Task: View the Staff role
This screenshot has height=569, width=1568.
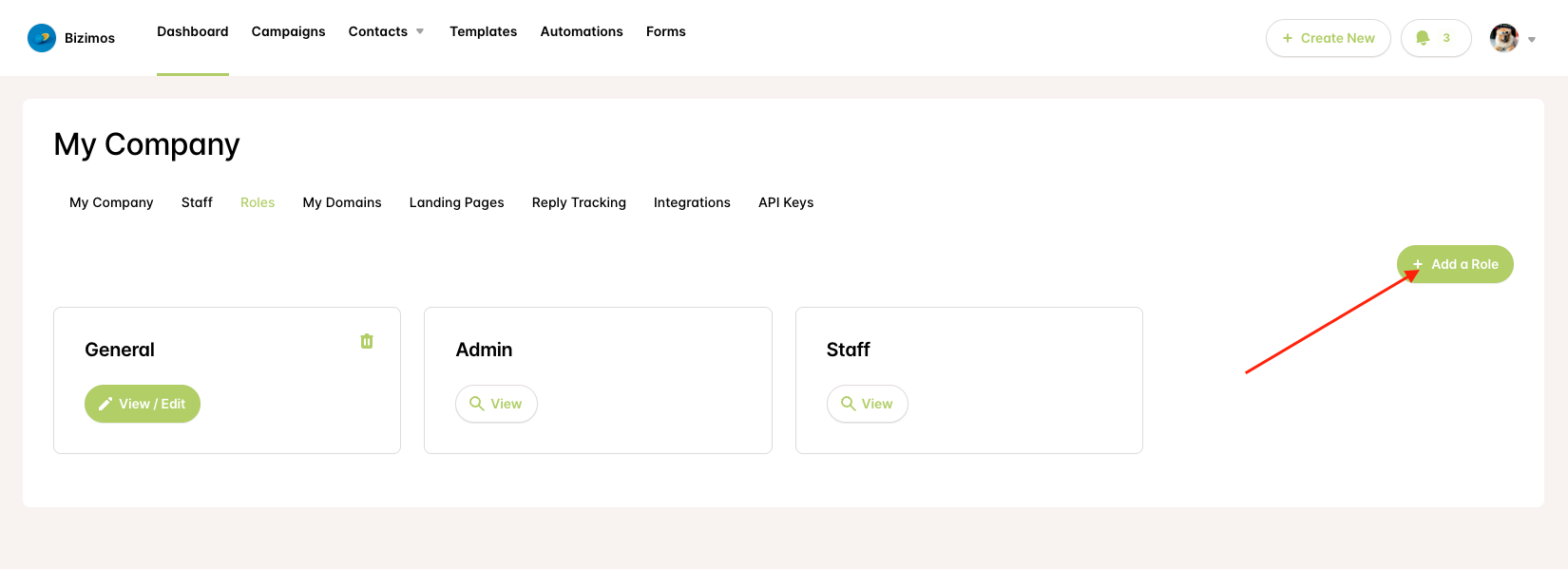Action: (x=868, y=404)
